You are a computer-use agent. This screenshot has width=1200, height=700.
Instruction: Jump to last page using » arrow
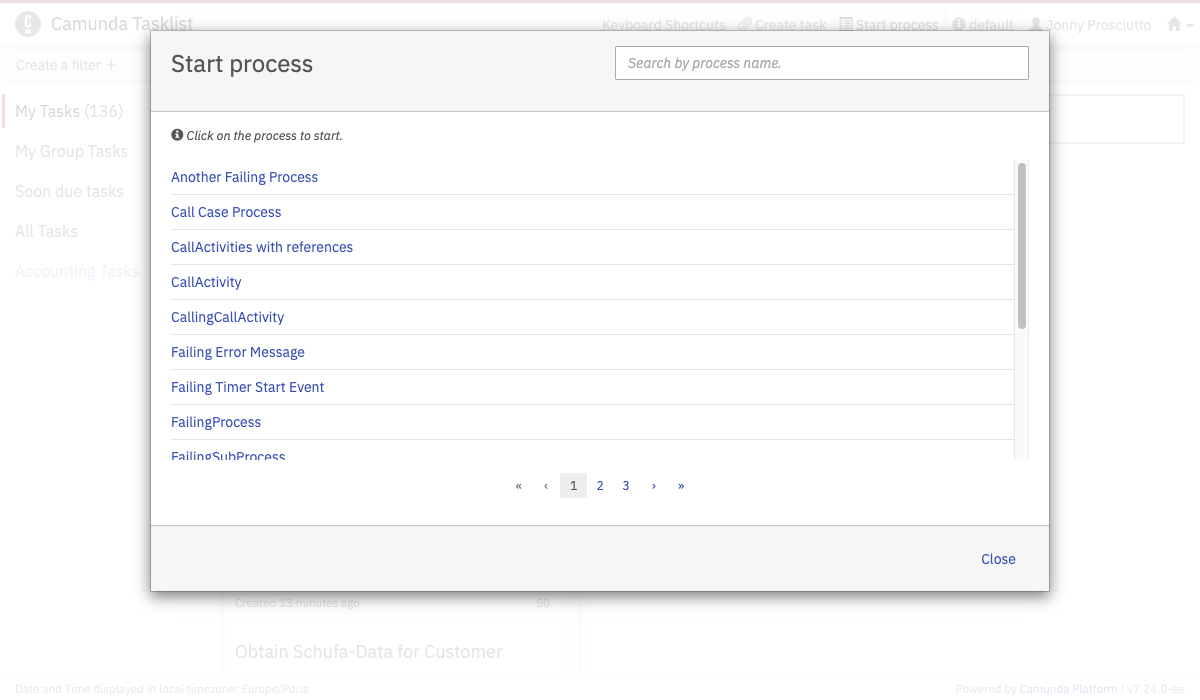click(681, 486)
